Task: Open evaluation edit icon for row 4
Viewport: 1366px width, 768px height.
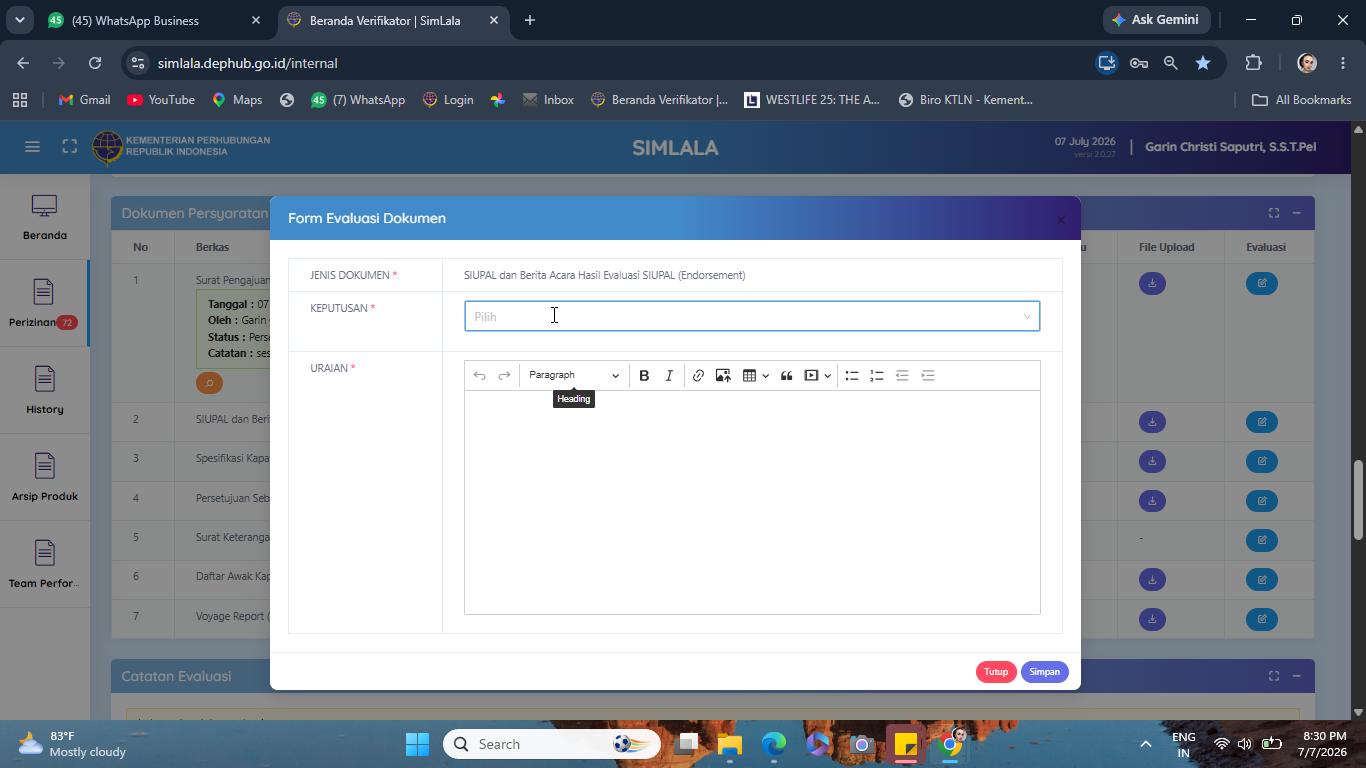Action: click(1262, 501)
